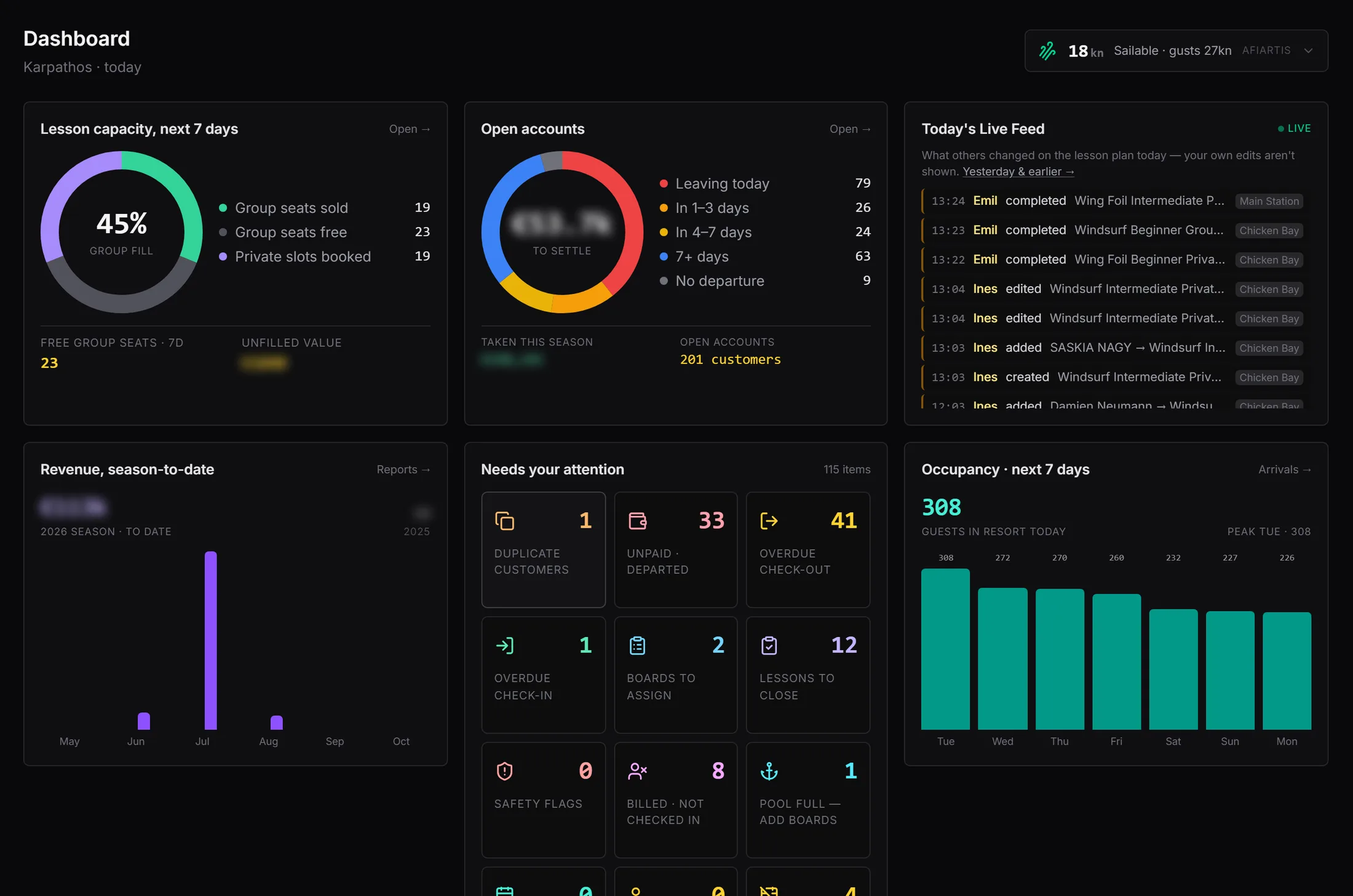1353x896 pixels.
Task: Open the Lessons to Close card showing 12
Action: click(x=808, y=675)
